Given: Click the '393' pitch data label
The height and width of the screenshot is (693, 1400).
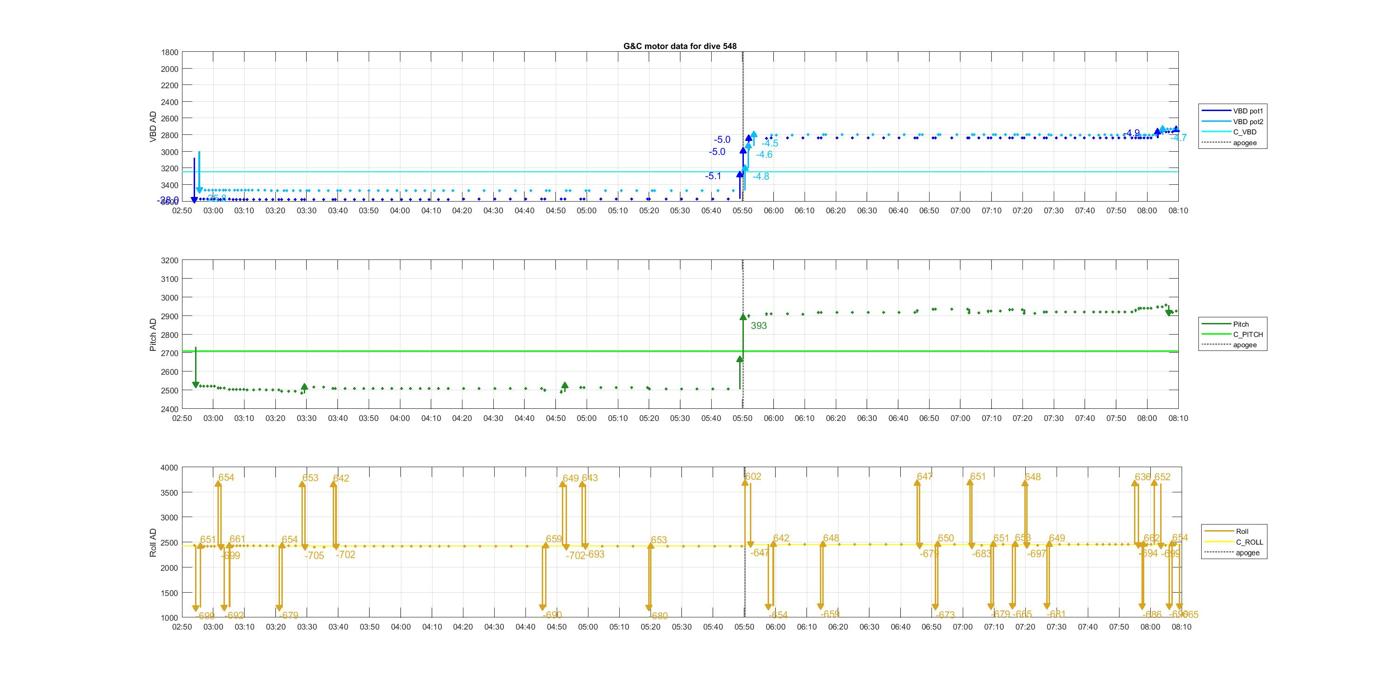Looking at the screenshot, I should click(759, 326).
